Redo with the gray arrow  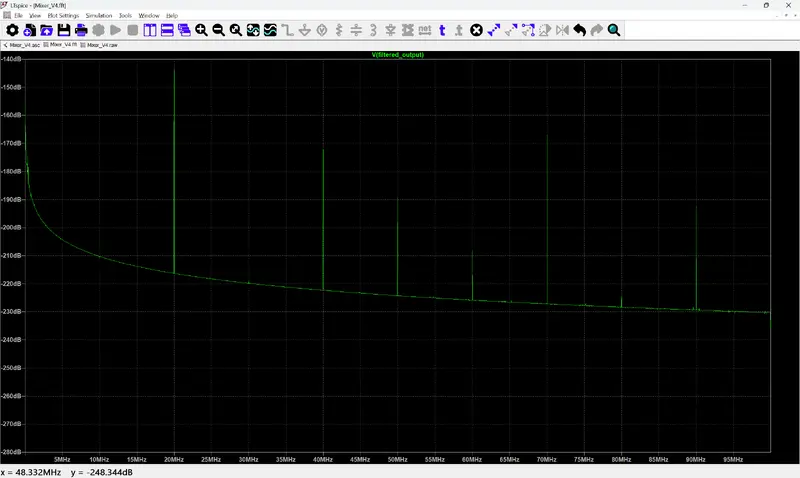(x=597, y=30)
